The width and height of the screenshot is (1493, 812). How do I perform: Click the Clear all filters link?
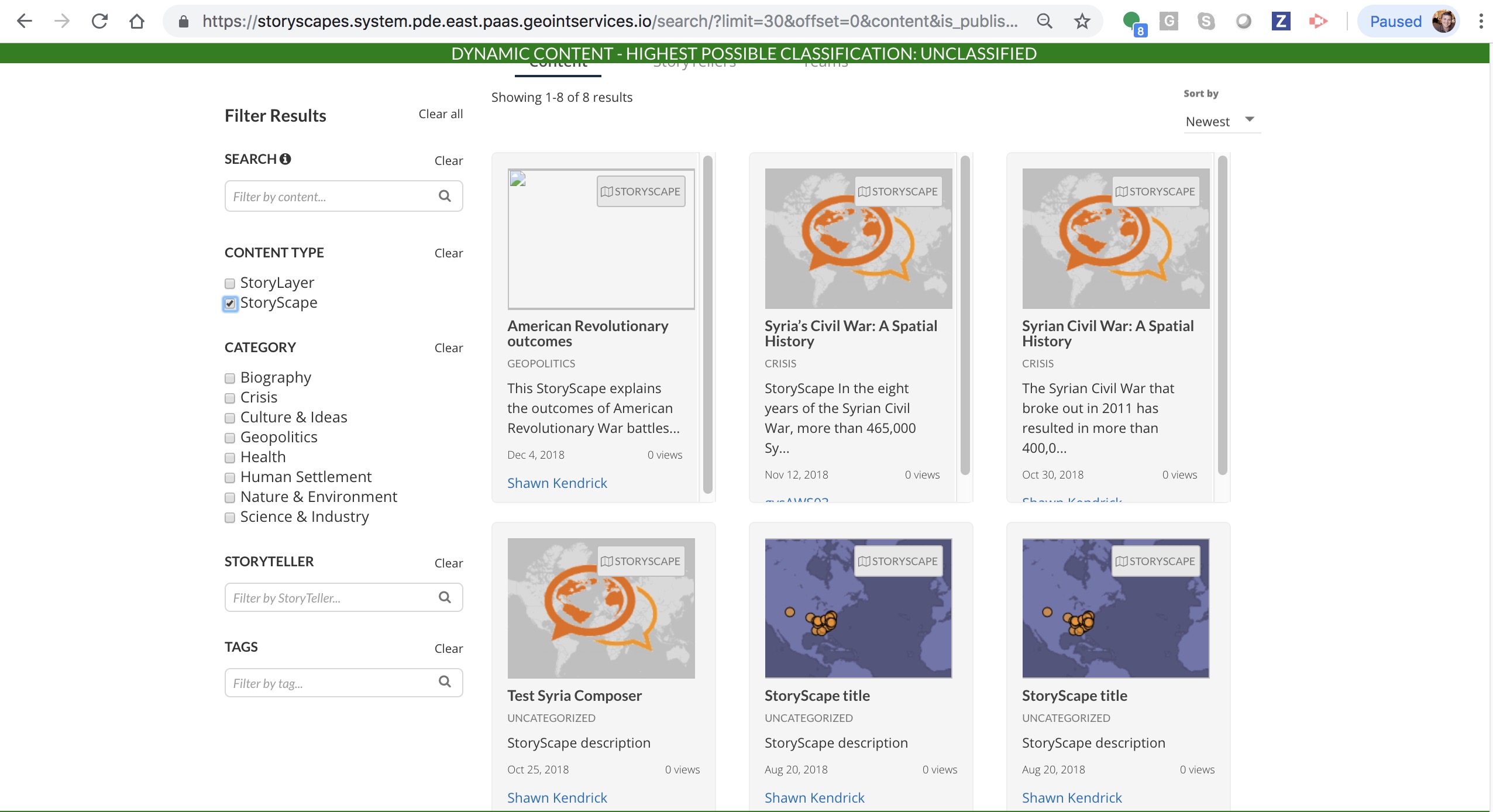(439, 113)
